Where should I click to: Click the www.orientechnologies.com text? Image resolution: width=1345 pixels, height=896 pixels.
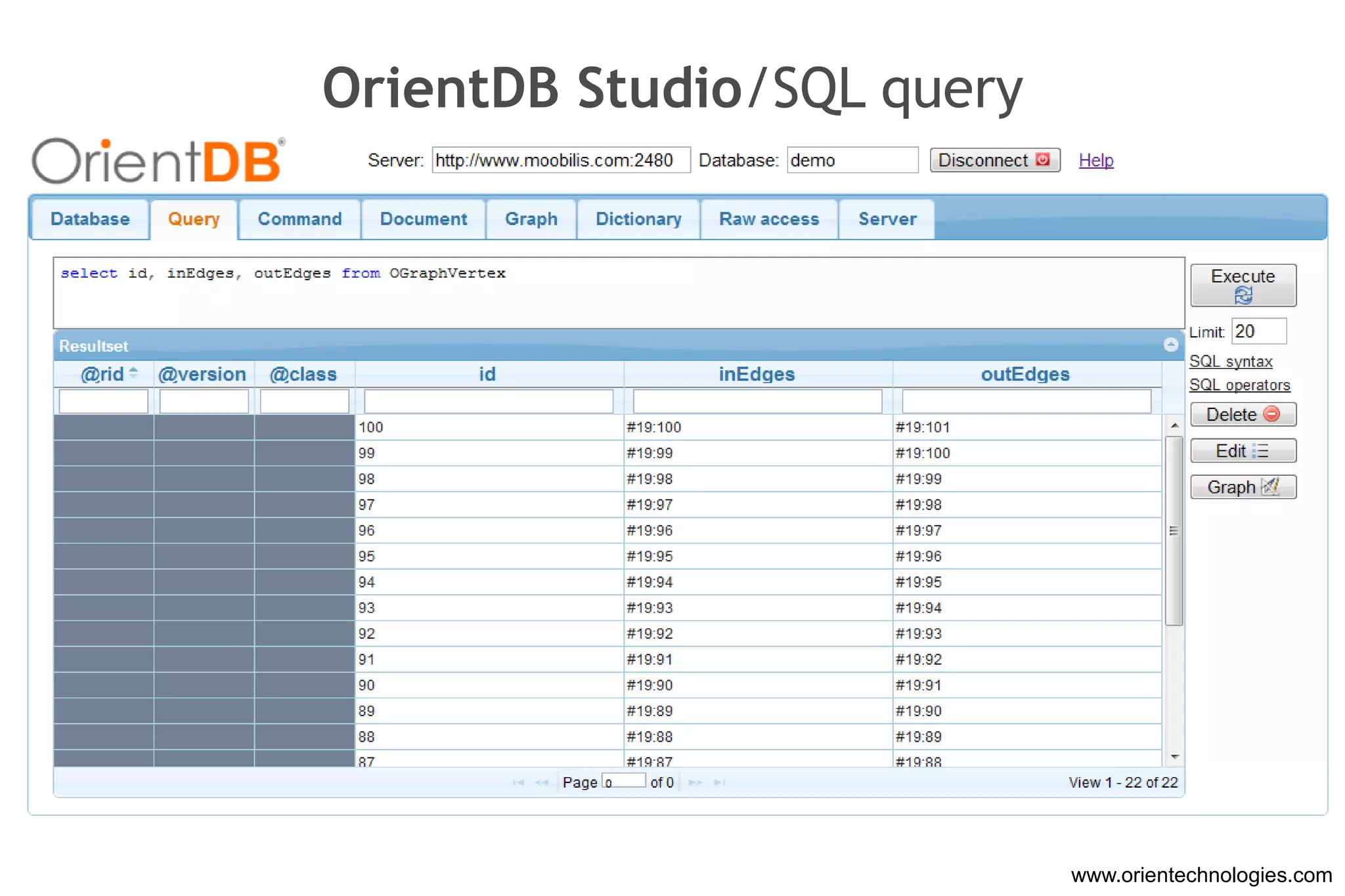pos(1201,875)
